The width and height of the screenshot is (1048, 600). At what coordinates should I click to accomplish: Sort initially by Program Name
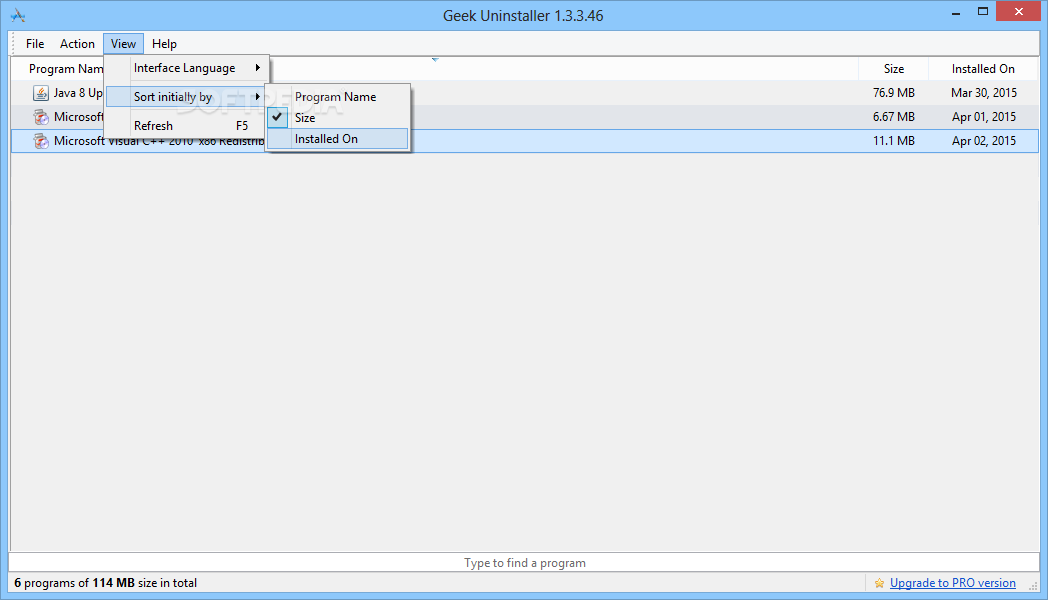click(338, 97)
